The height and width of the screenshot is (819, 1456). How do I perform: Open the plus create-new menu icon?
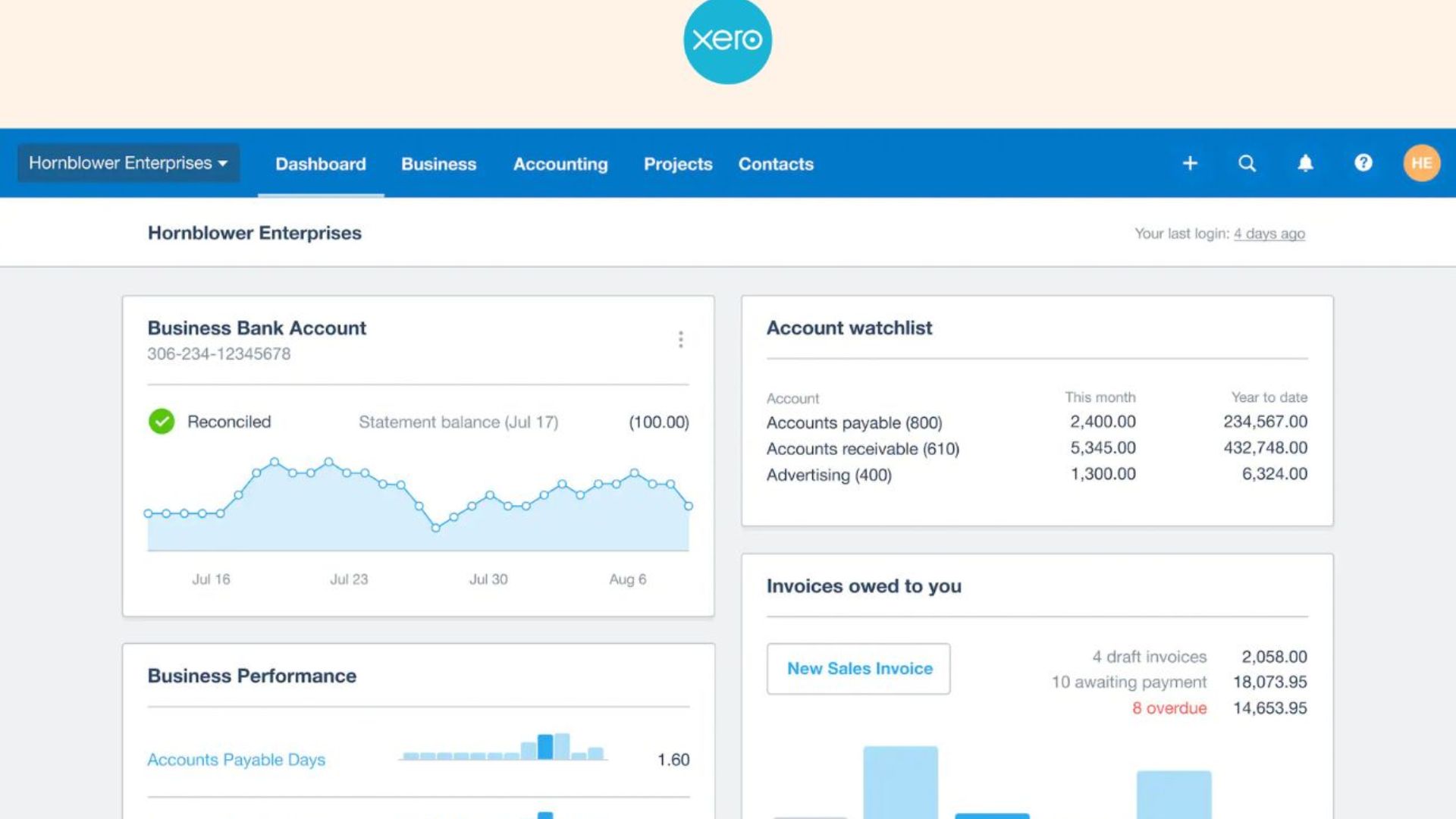tap(1190, 163)
